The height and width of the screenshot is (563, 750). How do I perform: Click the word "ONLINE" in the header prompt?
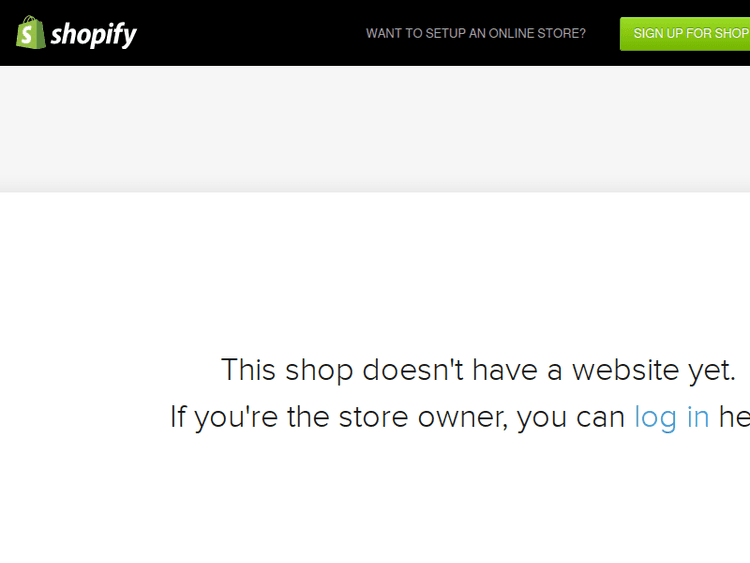(x=511, y=33)
